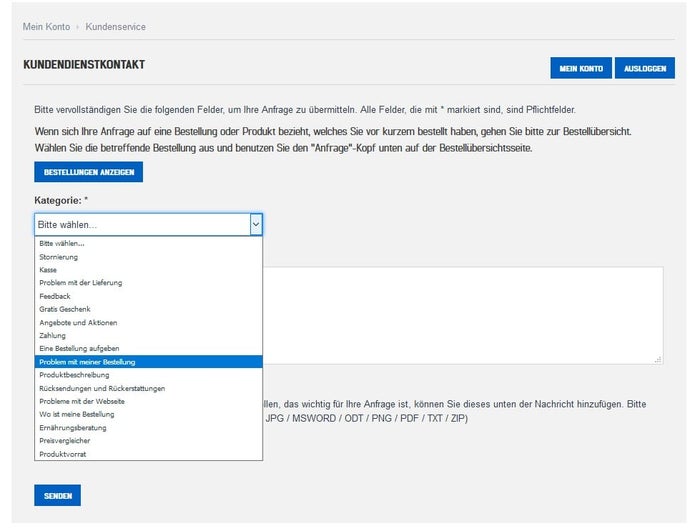Viewport: 700px width, 531px height.
Task: Click inside the message text area
Action: [462, 315]
